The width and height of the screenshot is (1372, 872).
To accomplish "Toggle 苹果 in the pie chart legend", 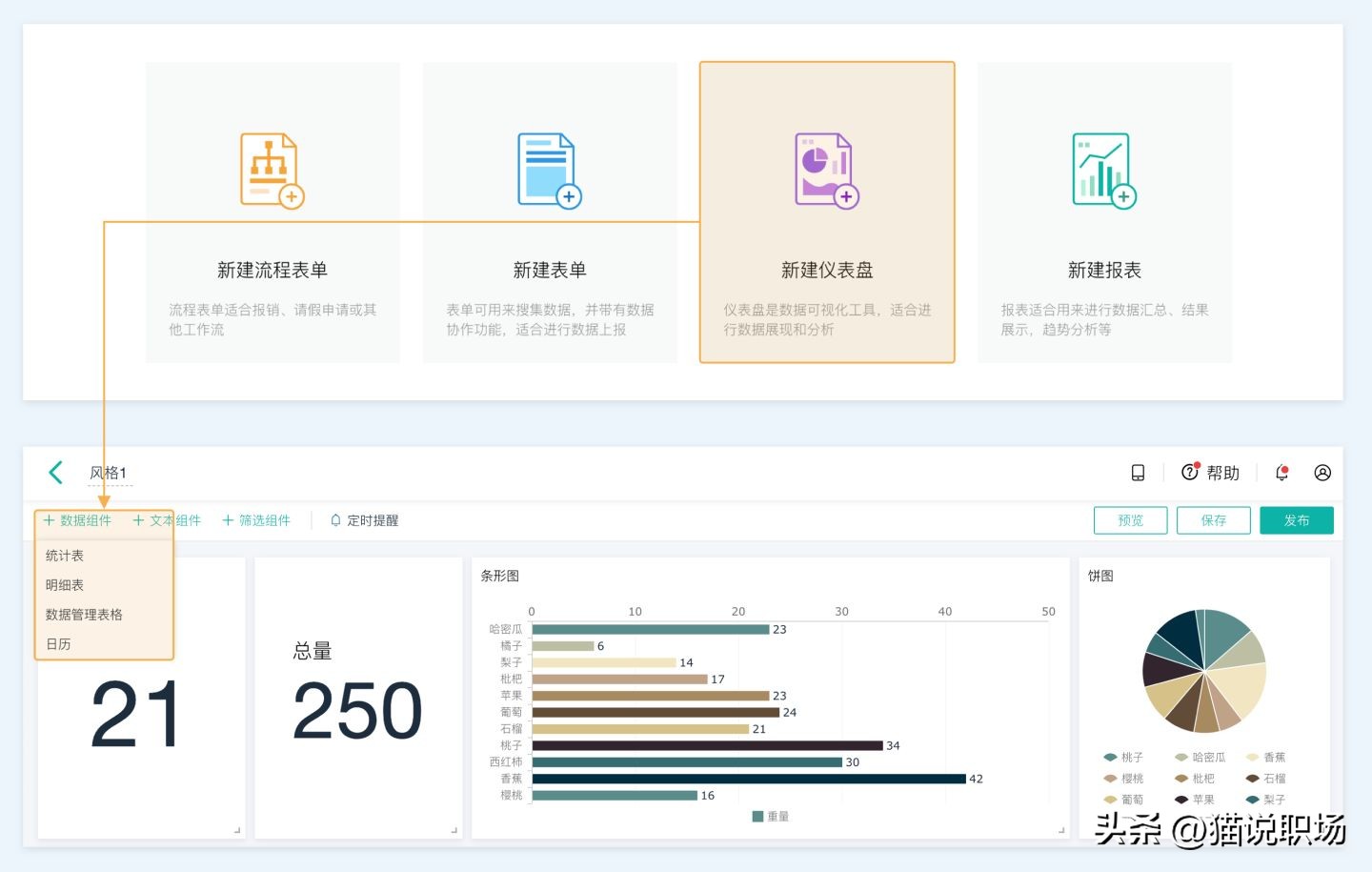I will click(x=1195, y=800).
